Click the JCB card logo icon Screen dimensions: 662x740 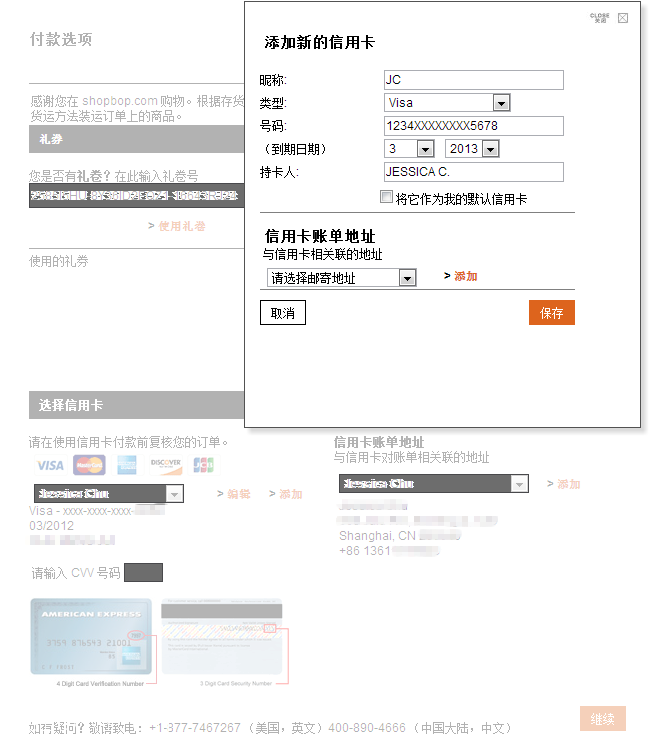click(x=203, y=465)
